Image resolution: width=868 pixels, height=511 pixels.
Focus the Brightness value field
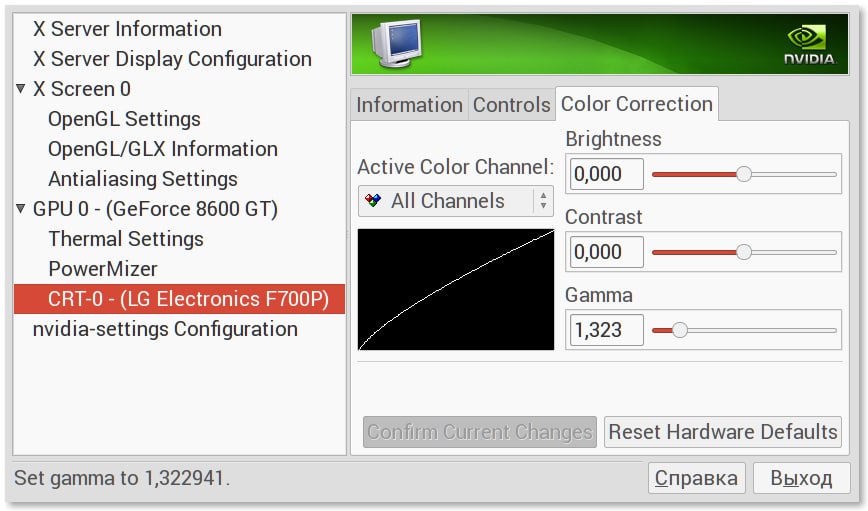[x=607, y=174]
